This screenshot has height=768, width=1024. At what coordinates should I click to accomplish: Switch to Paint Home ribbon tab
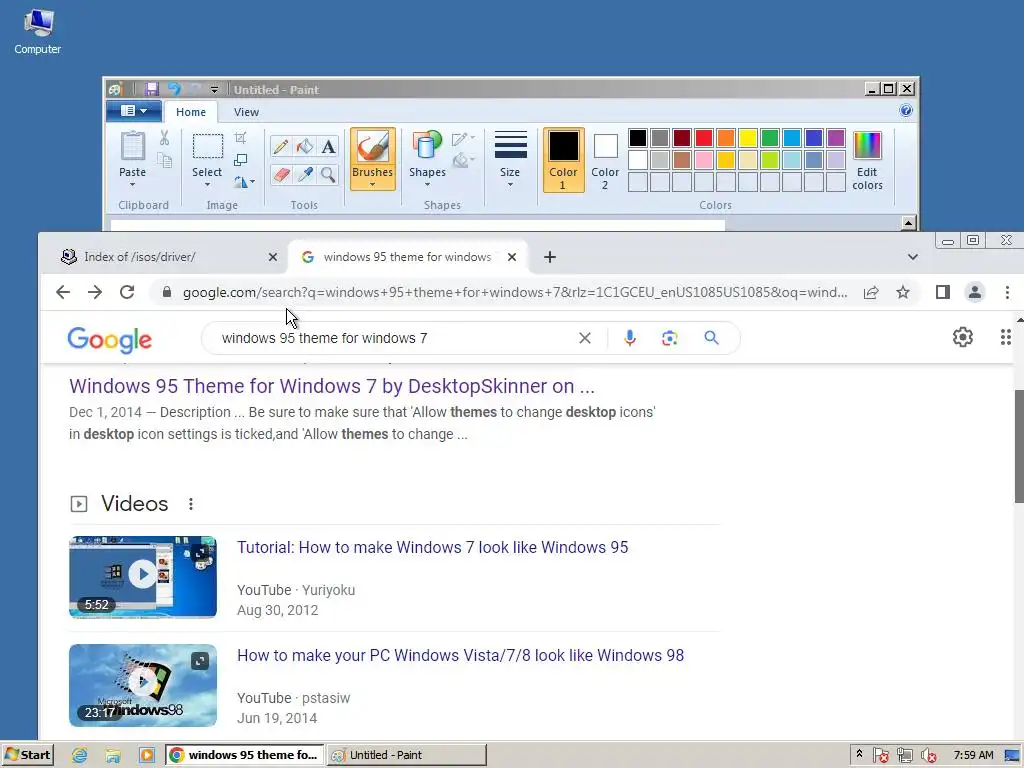tap(191, 112)
